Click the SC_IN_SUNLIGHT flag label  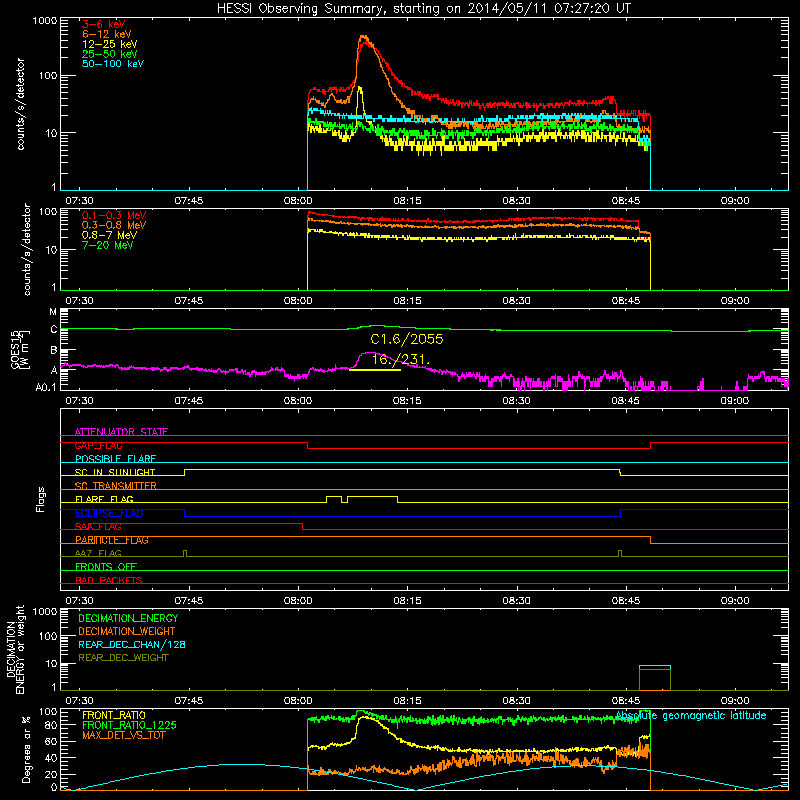click(115, 472)
